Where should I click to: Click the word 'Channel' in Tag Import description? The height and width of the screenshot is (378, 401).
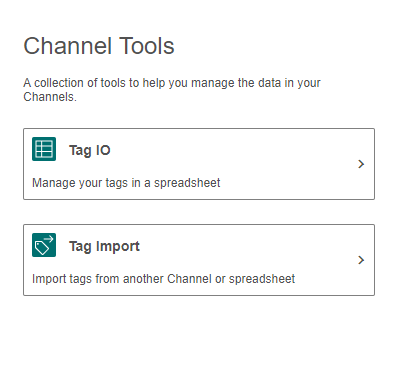(189, 279)
